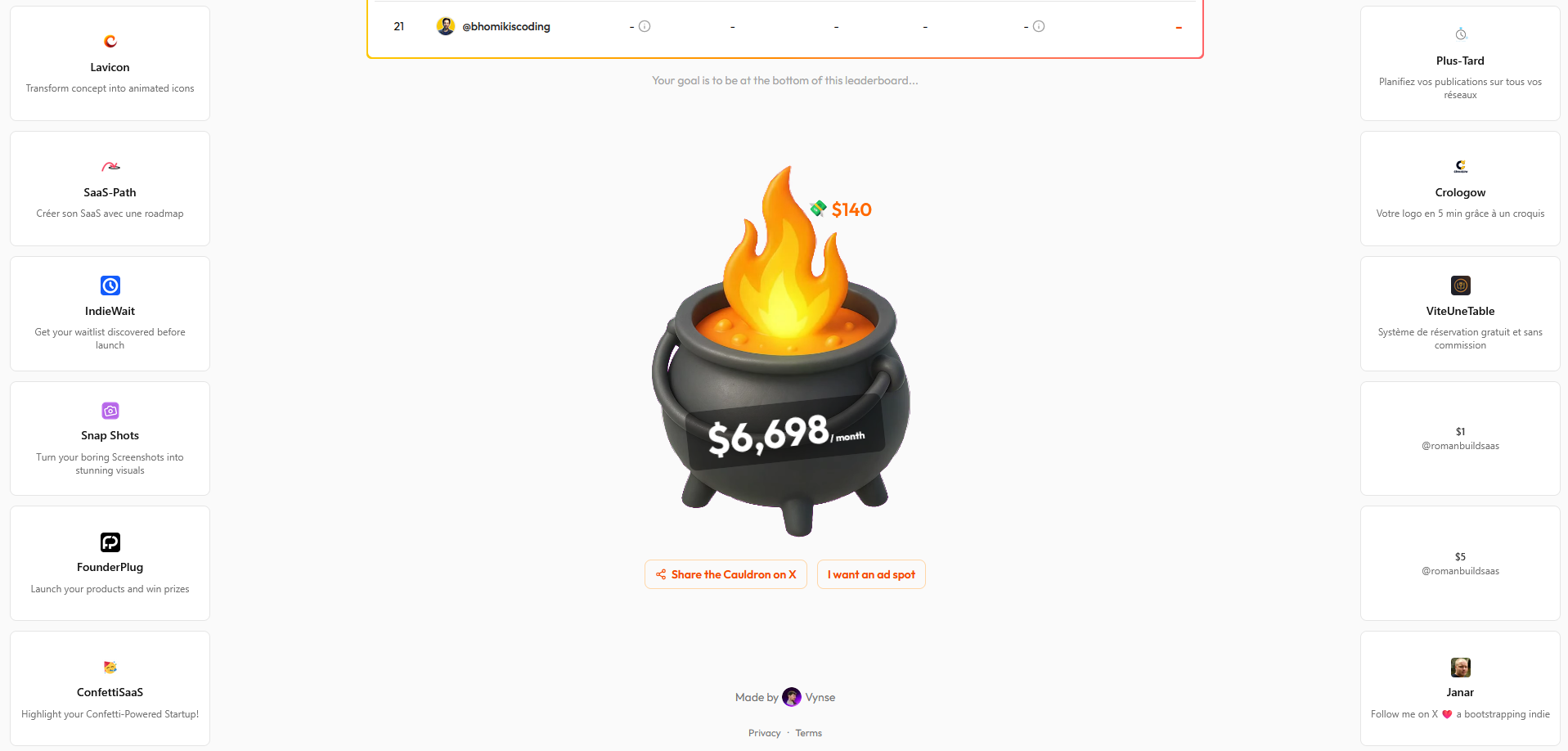Viewport: 1568px width, 751px height.
Task: Click the info icon next to first dash in row 21
Action: pyautogui.click(x=645, y=26)
